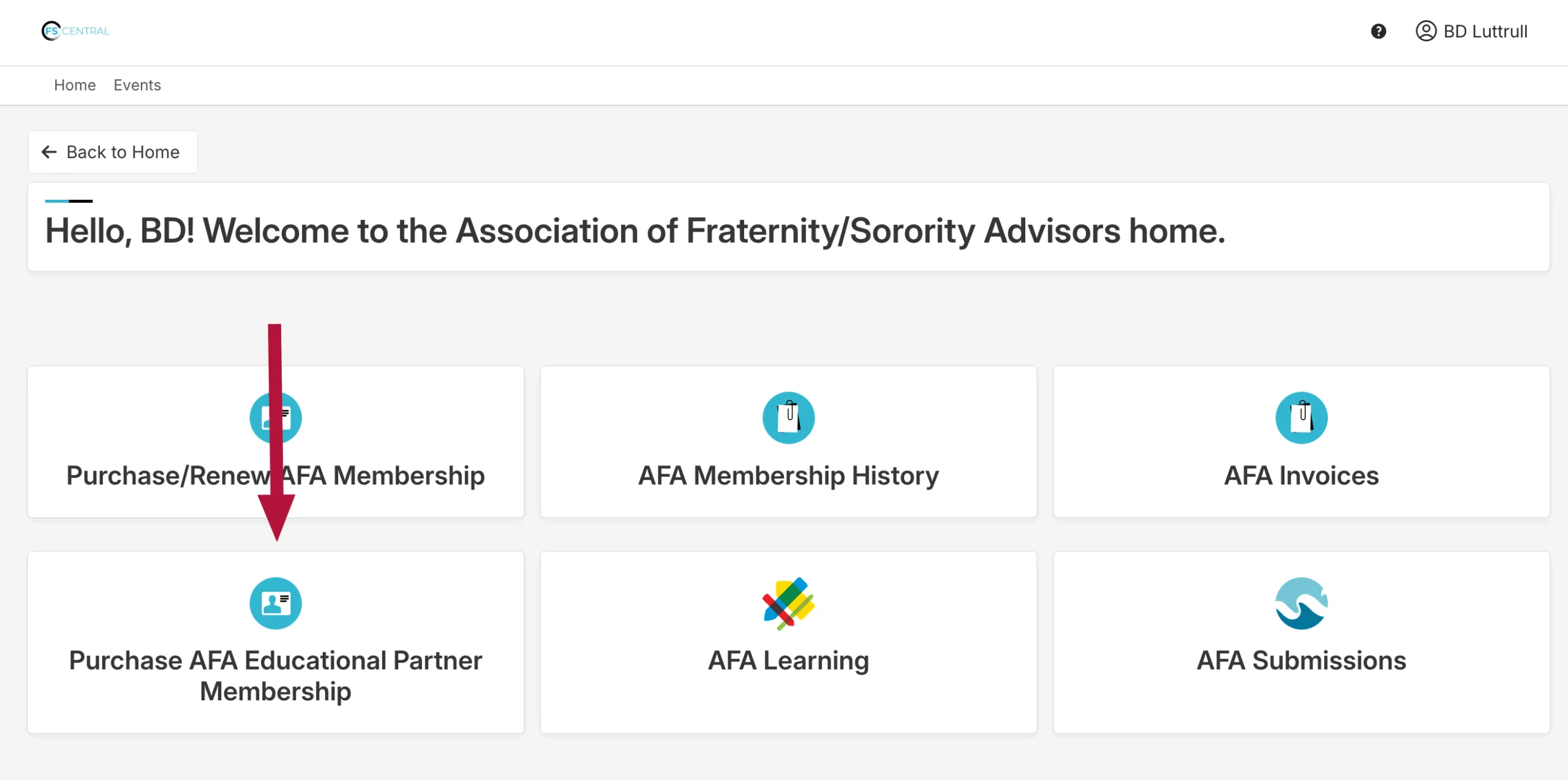Click the back arrow icon
The width and height of the screenshot is (1568, 780).
click(x=49, y=152)
